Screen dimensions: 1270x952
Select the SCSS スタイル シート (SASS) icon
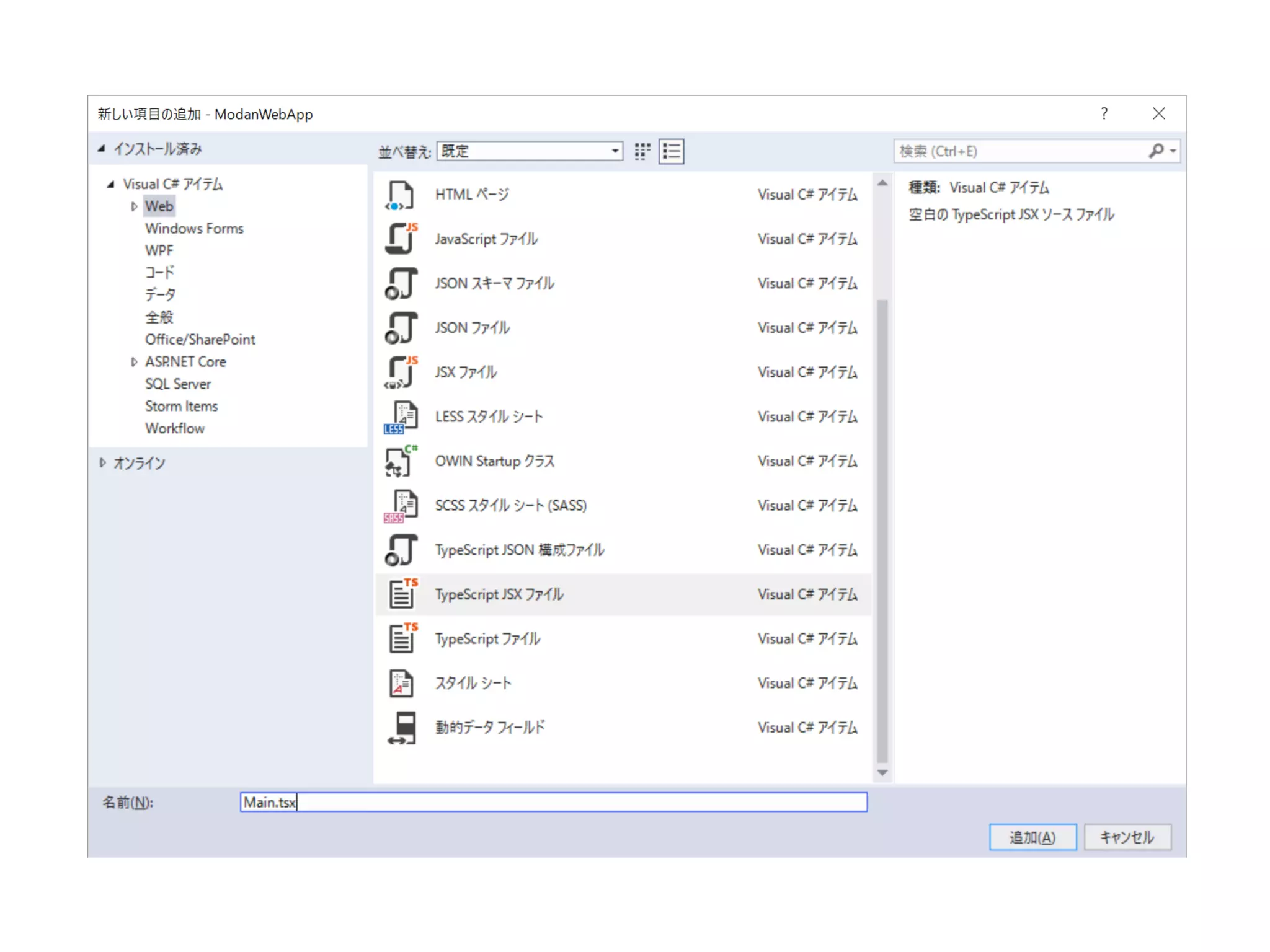point(401,506)
